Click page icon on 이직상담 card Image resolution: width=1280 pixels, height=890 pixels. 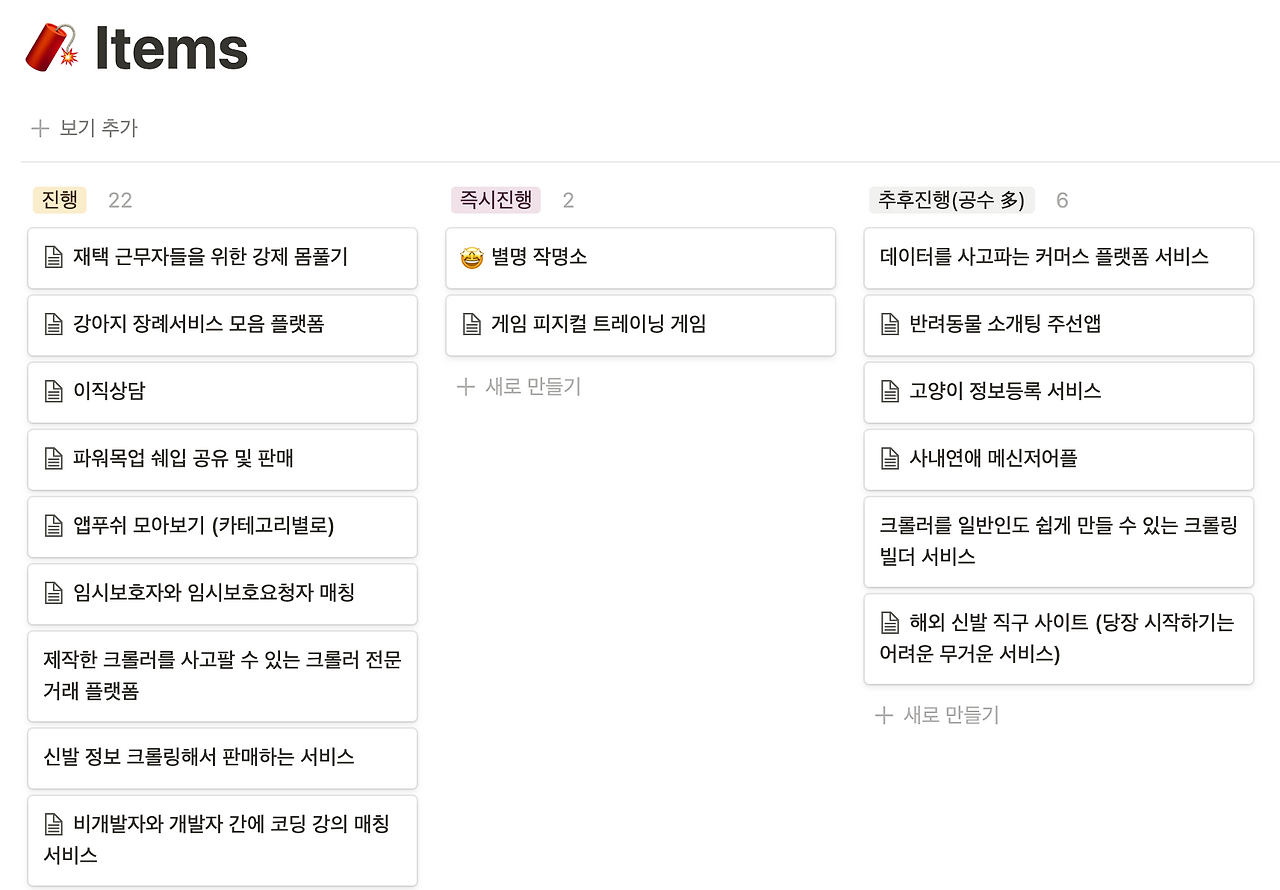pos(54,392)
